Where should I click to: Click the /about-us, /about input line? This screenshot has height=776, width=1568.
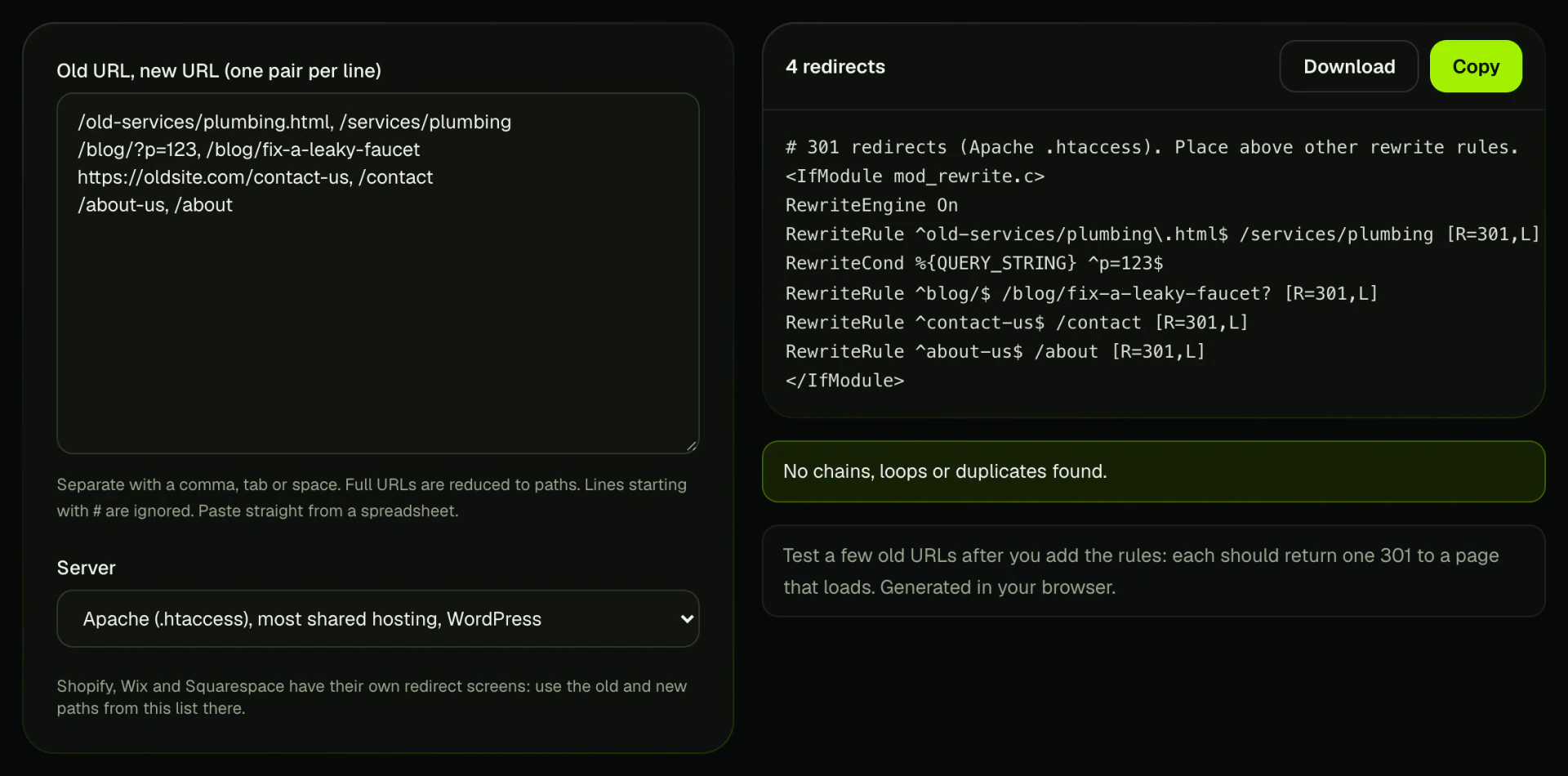point(155,205)
